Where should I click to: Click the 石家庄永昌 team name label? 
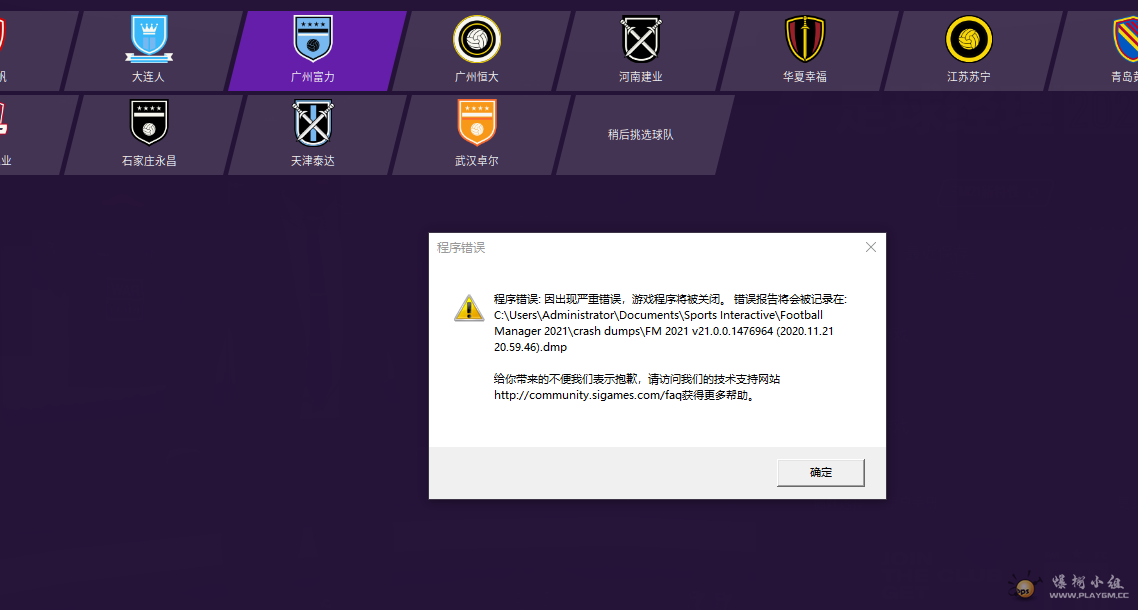pos(149,160)
